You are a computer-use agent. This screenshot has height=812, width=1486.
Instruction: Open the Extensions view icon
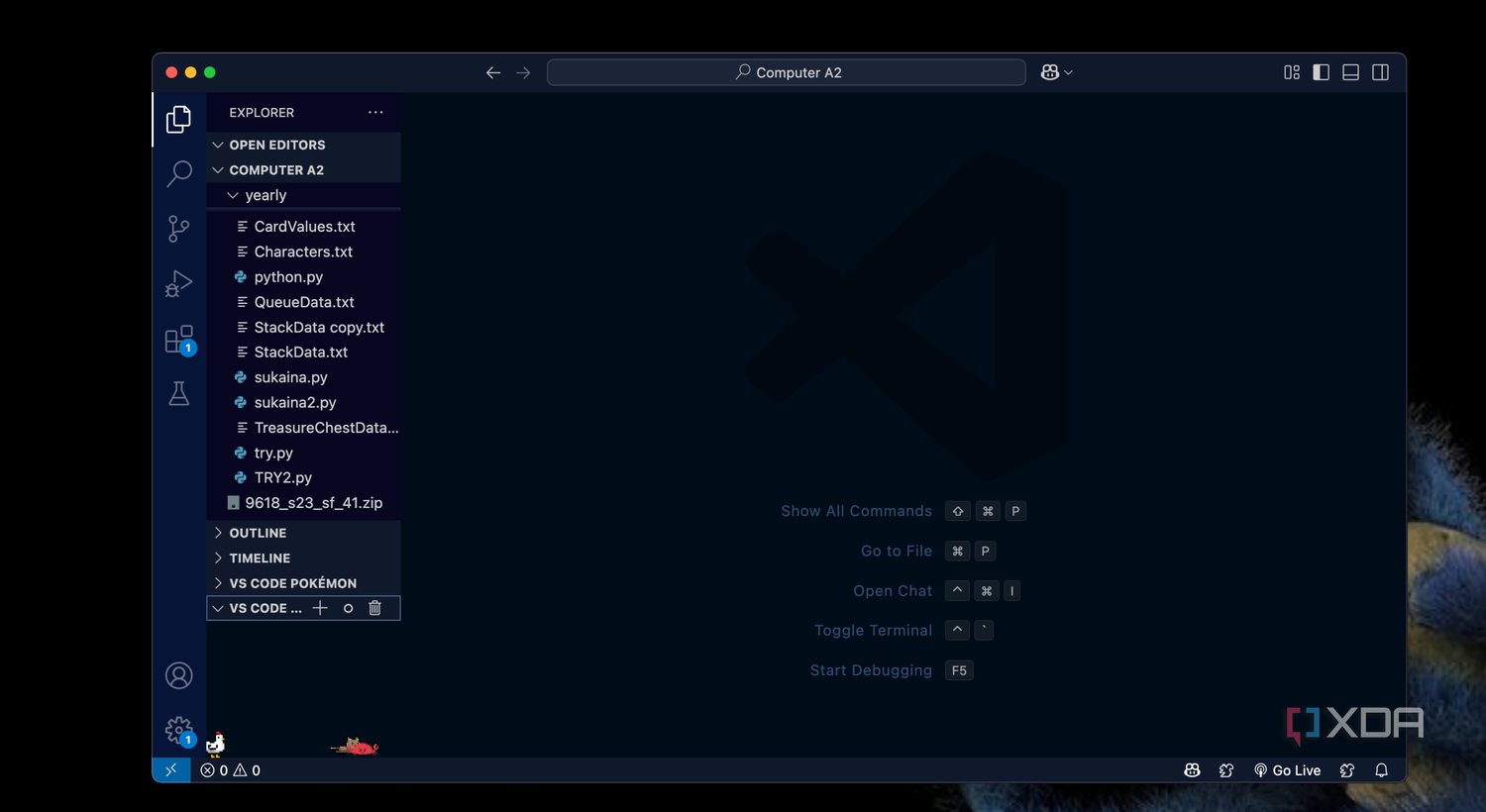click(178, 340)
